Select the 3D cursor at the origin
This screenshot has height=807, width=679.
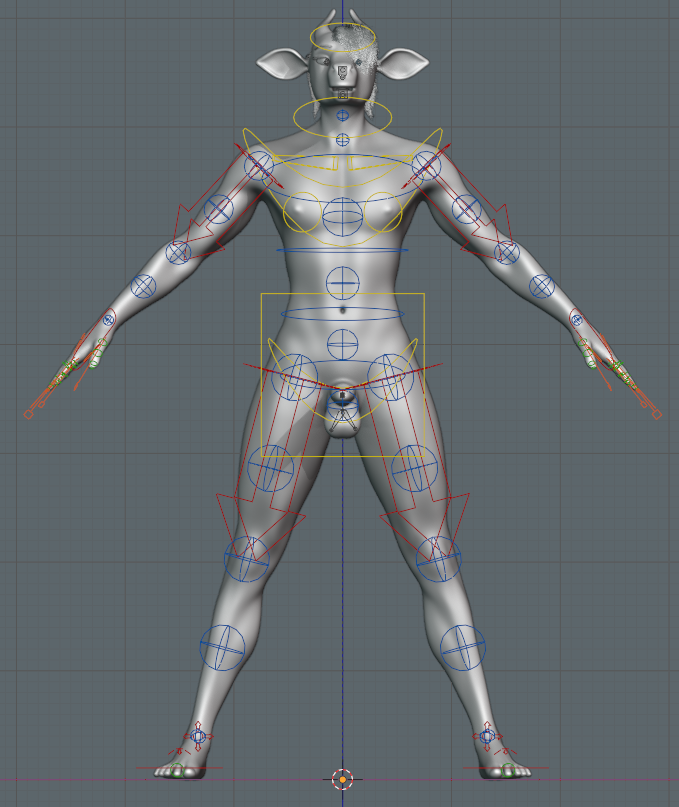click(x=343, y=779)
